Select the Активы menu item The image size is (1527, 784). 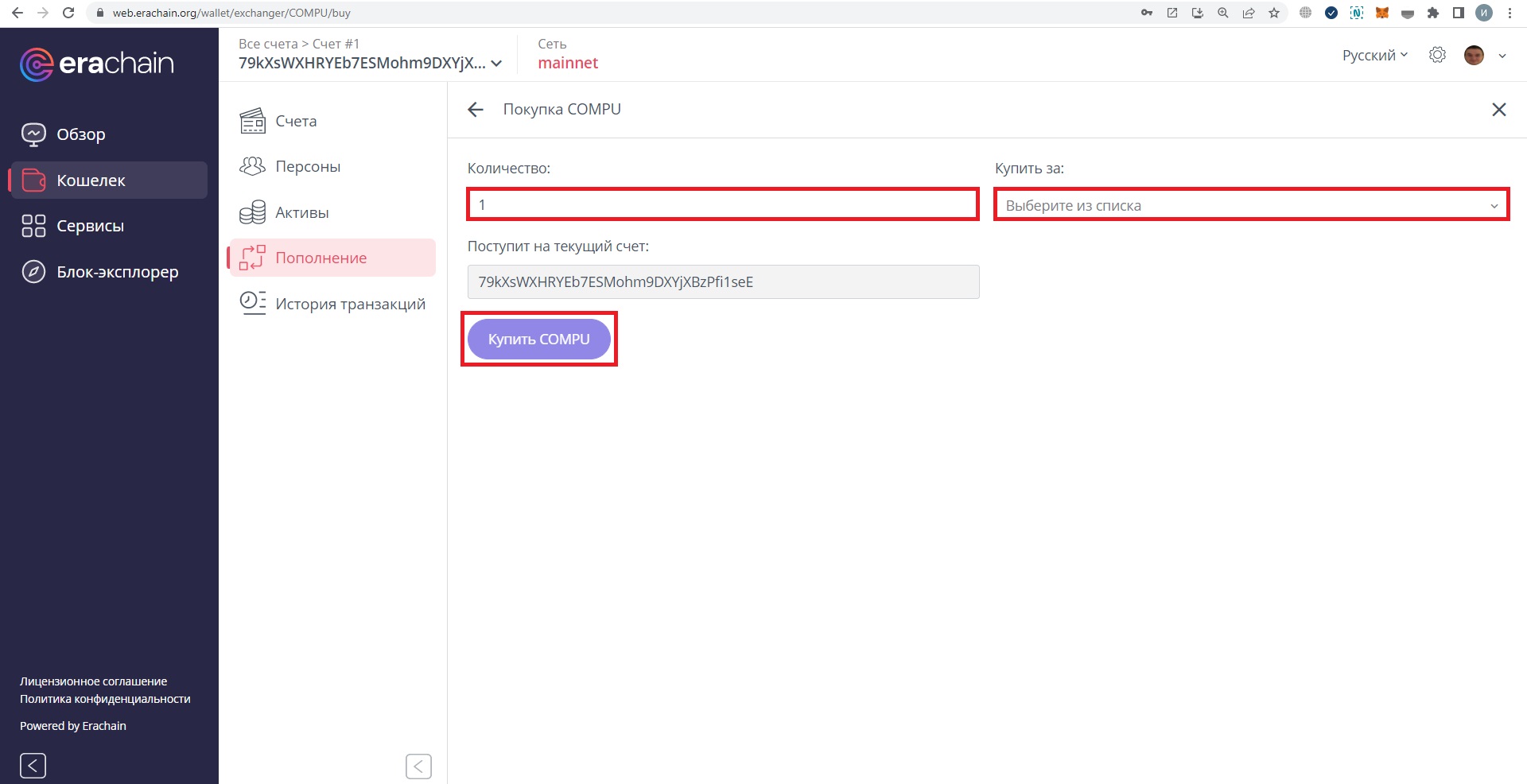tap(301, 212)
